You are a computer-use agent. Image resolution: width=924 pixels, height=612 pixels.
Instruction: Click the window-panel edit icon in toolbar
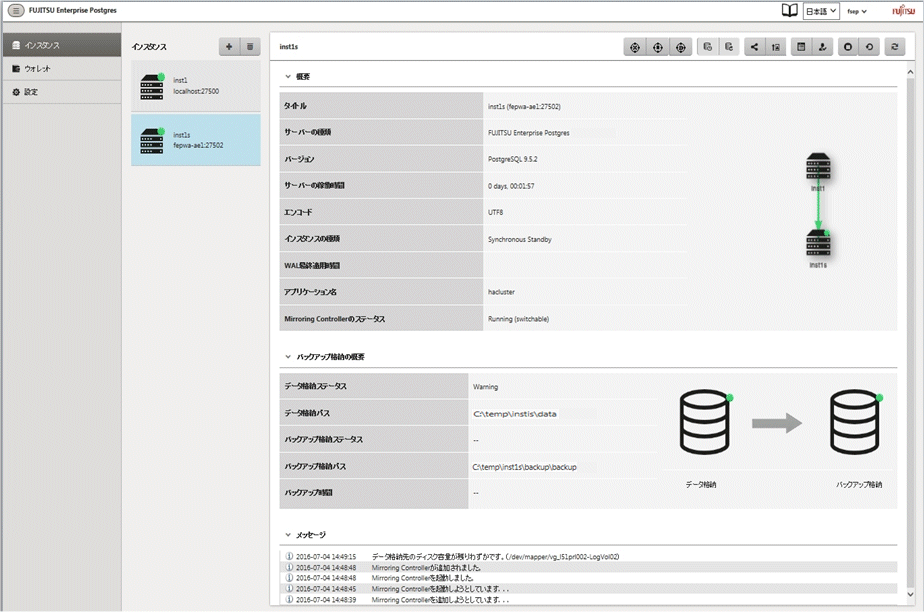801,47
